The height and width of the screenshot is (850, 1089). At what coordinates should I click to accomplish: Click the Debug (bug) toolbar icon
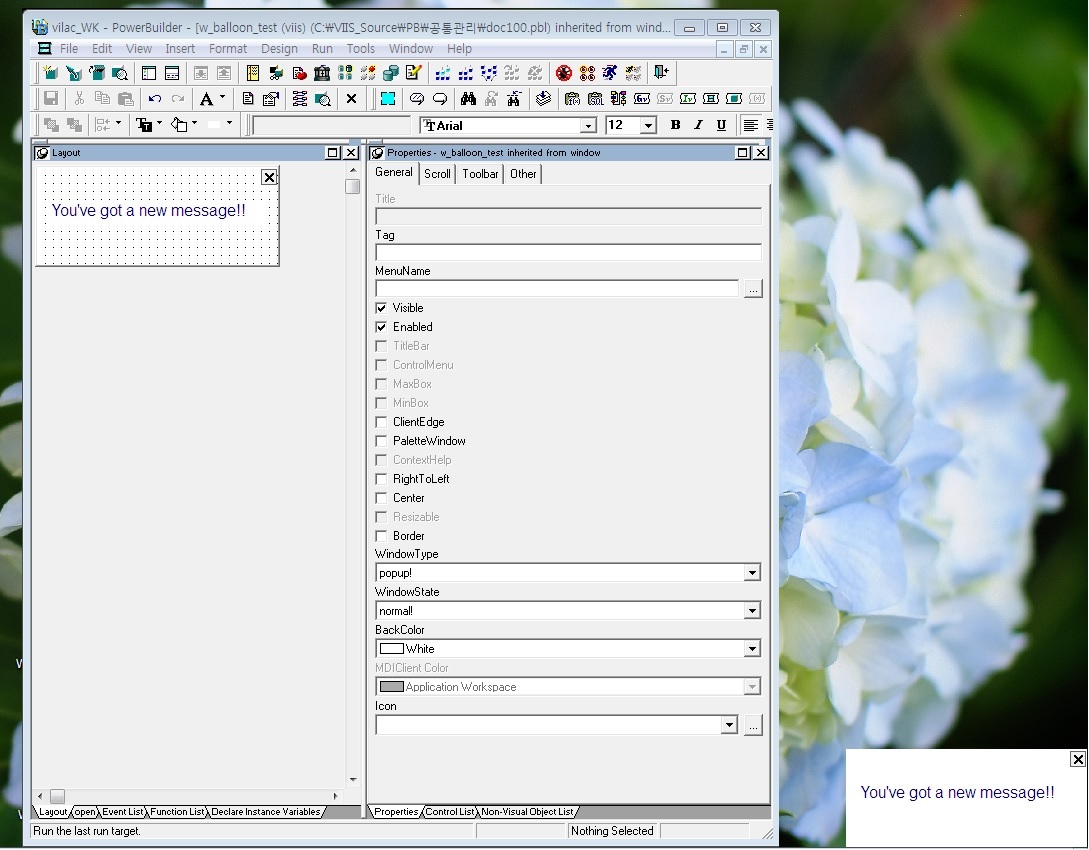pyautogui.click(x=564, y=73)
